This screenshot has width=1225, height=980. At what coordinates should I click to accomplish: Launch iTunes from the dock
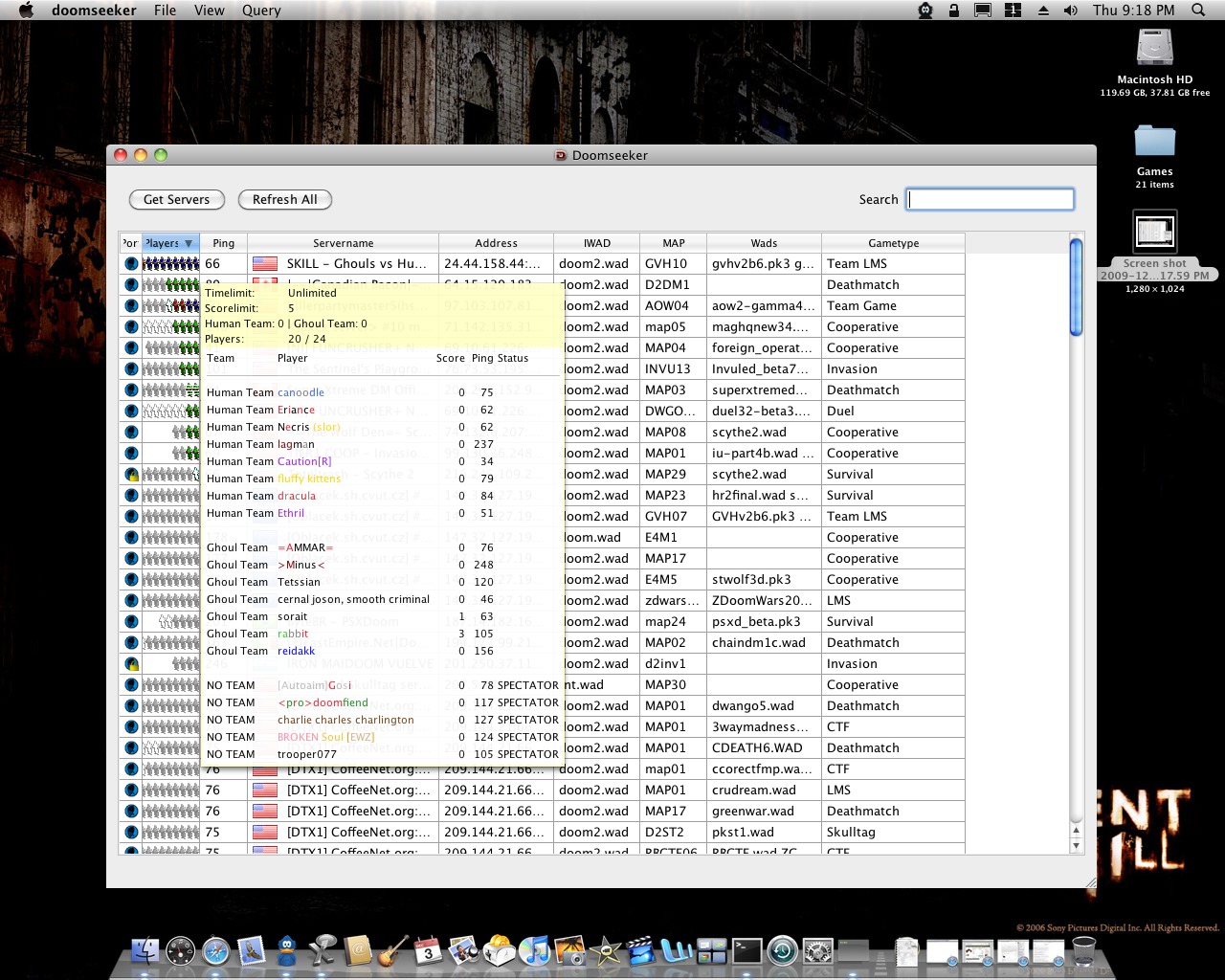535,951
